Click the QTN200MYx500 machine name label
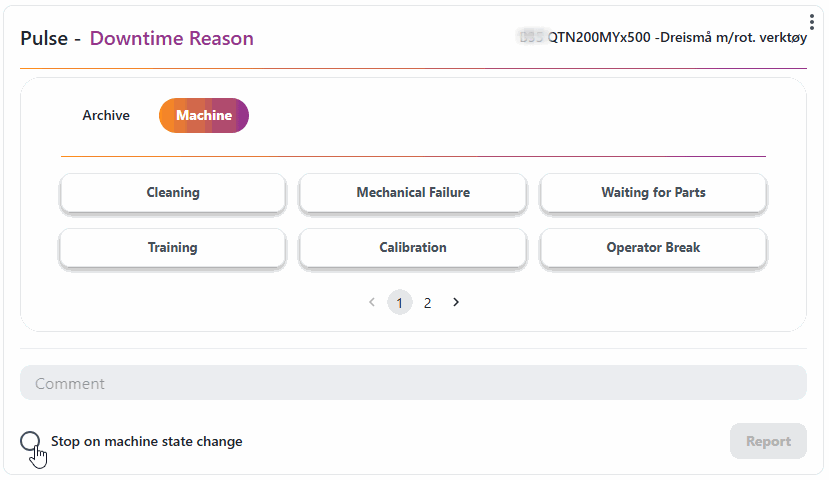829x480 pixels. coord(677,37)
